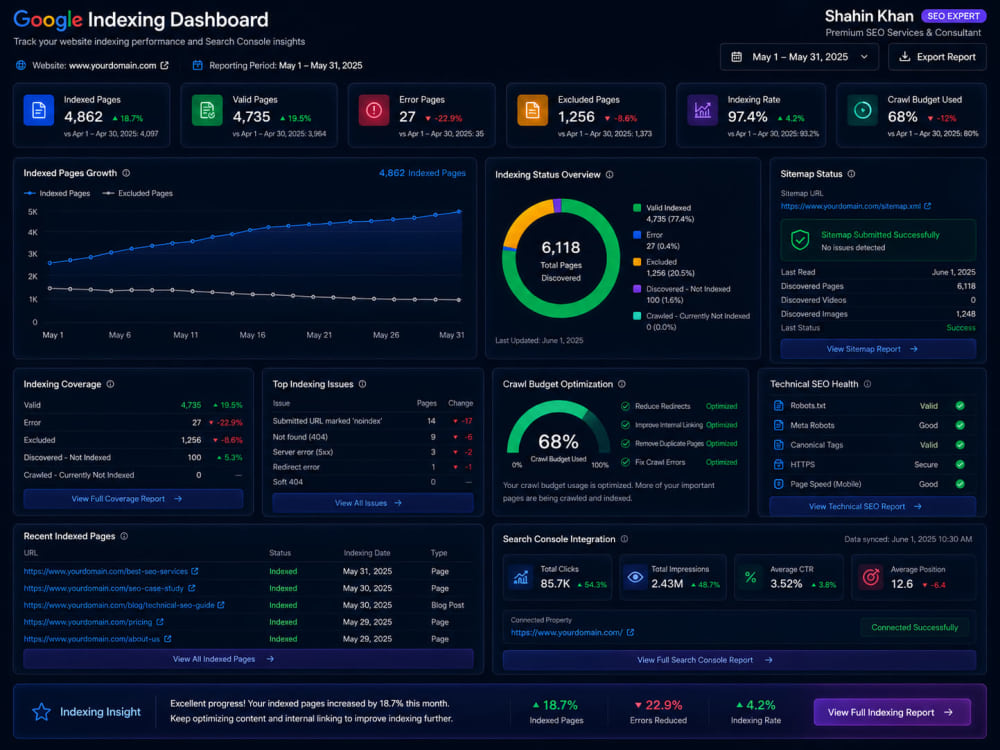Click View Technical SEO Report button
Screen dimensions: 1000x750
(872, 506)
